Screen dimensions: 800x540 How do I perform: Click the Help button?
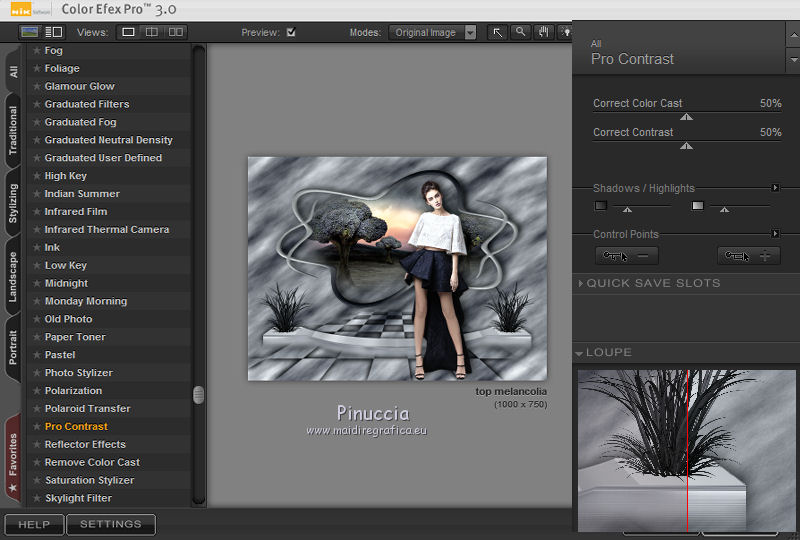coord(34,524)
